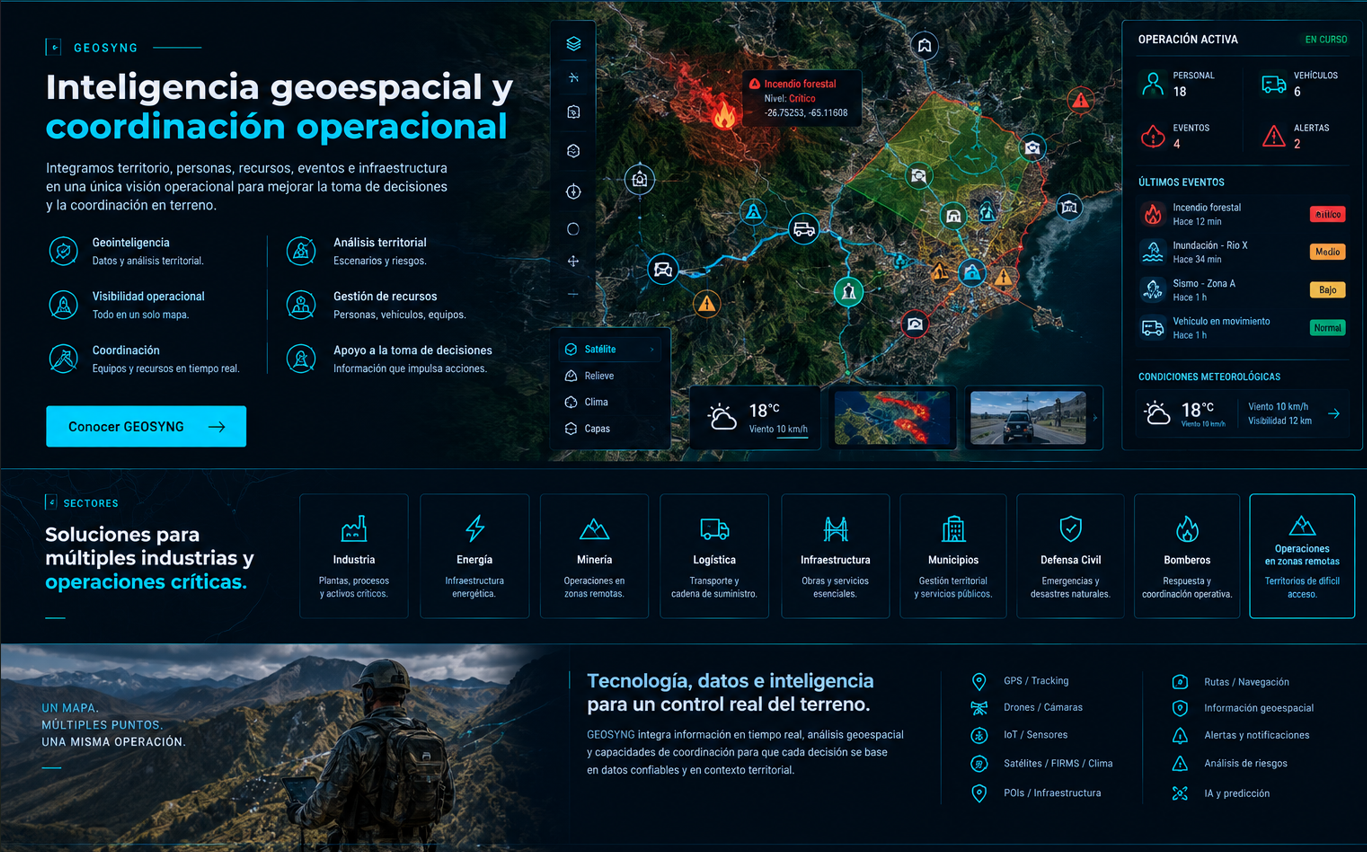Image resolution: width=1367 pixels, height=852 pixels.
Task: Click the Análisis de riesgos item
Action: [x=1229, y=764]
